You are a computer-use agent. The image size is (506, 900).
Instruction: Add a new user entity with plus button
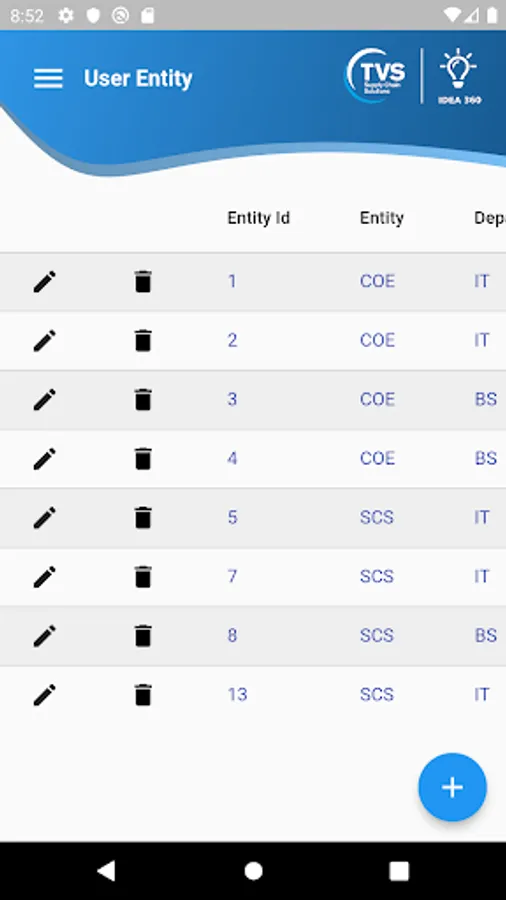pos(452,788)
